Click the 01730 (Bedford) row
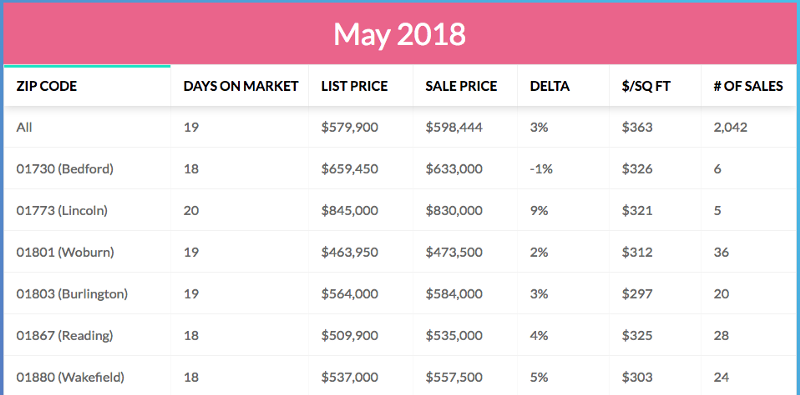Image resolution: width=800 pixels, height=395 pixels. [399, 168]
